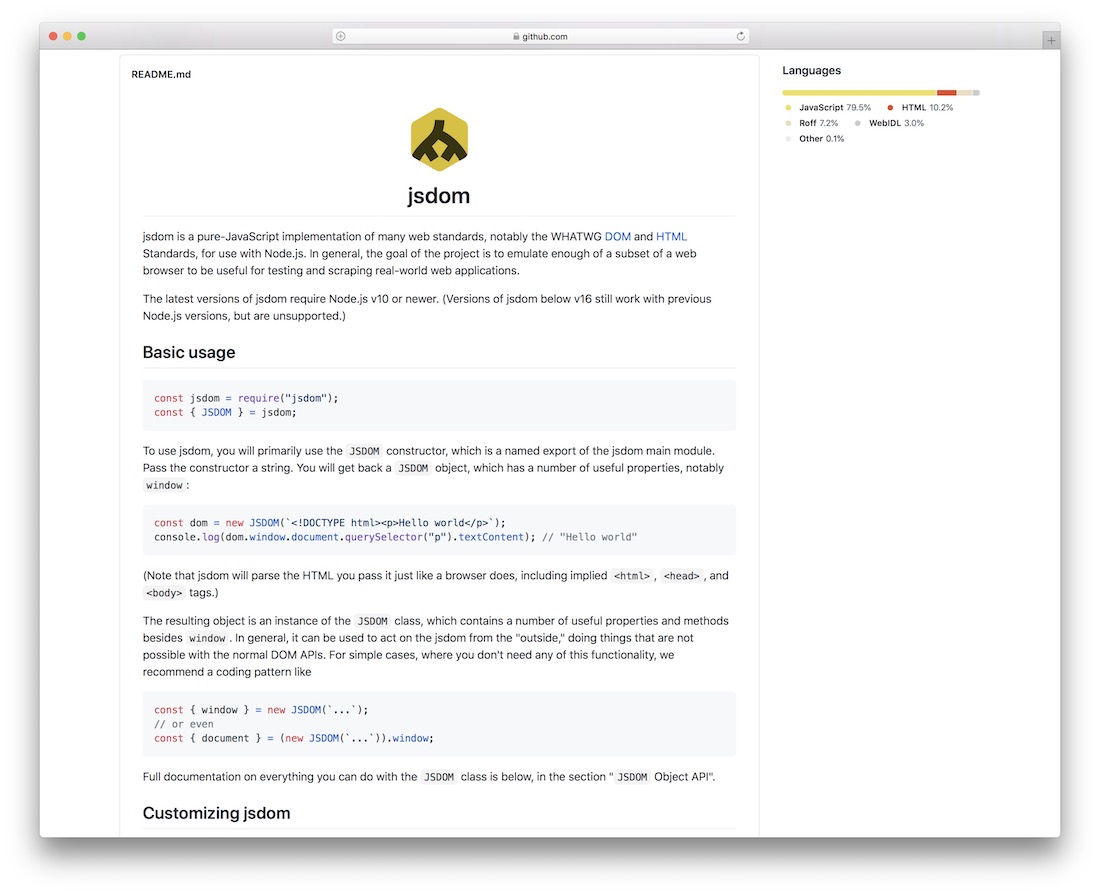Screen dimensions: 1100x894
Task: Click the yellow minimize window button
Action: click(x=67, y=36)
